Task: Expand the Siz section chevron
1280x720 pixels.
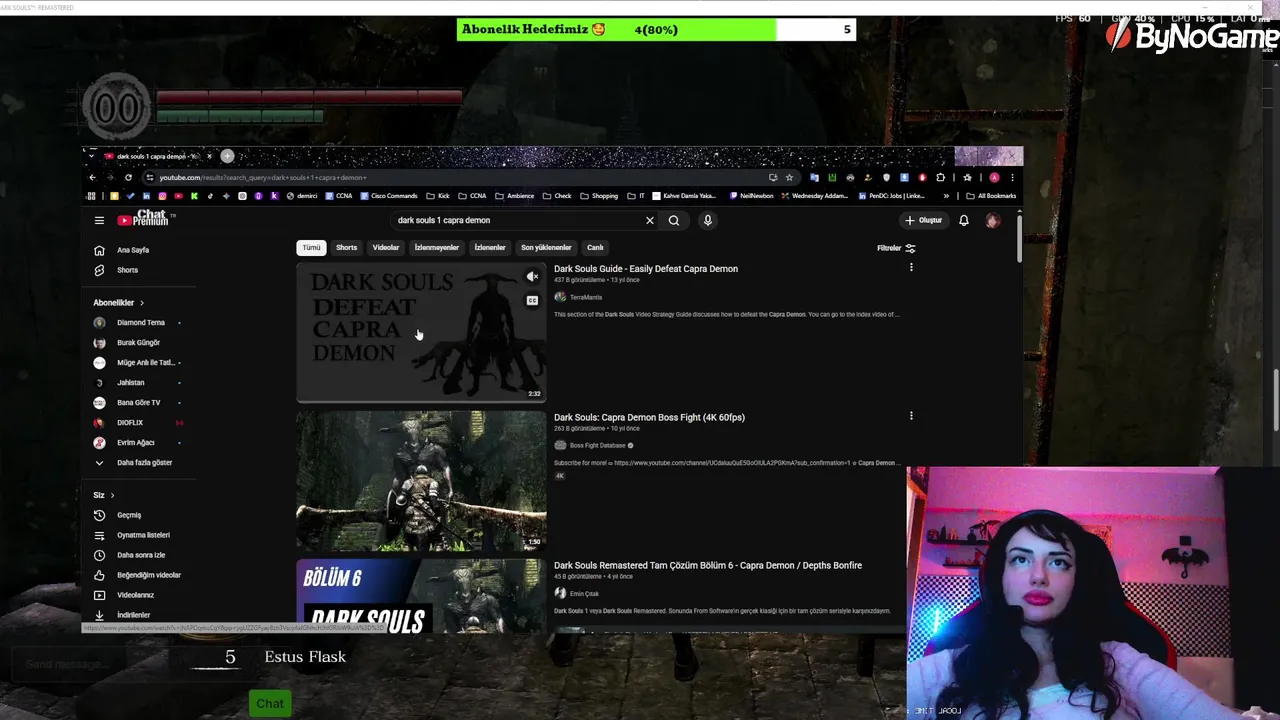Action: click(x=112, y=495)
